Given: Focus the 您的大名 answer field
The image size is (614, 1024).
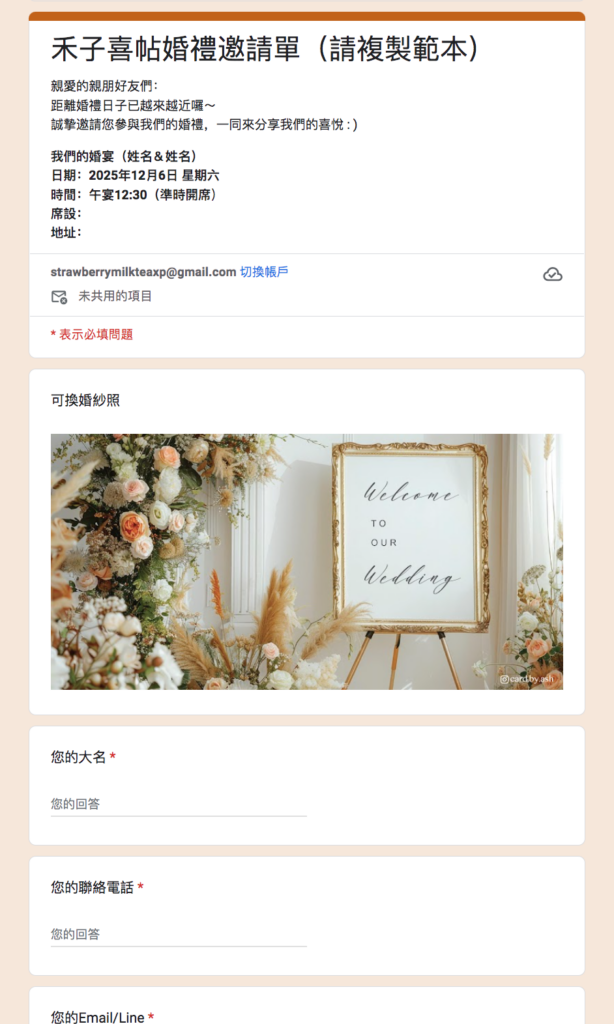Looking at the screenshot, I should 179,804.
